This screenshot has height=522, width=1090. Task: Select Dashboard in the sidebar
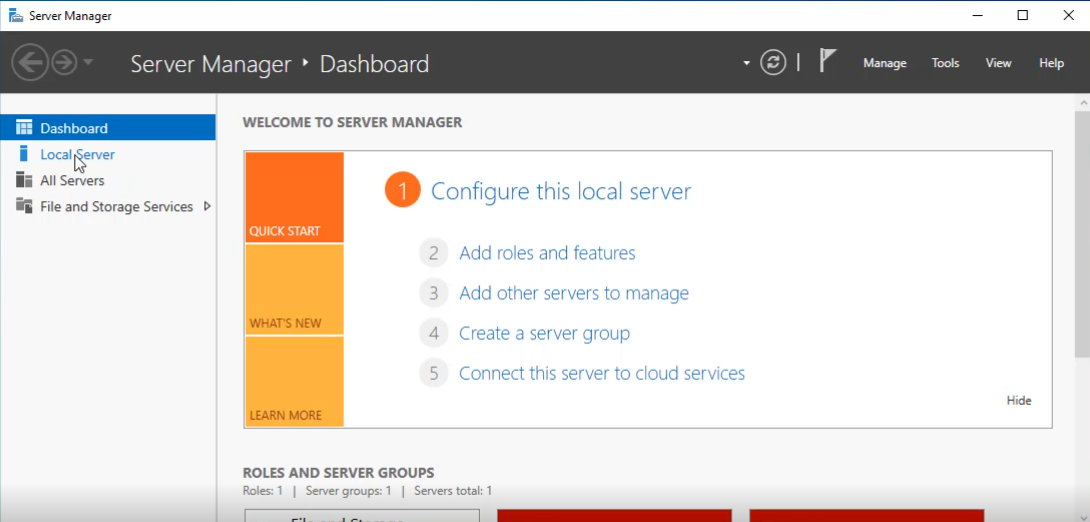point(108,128)
